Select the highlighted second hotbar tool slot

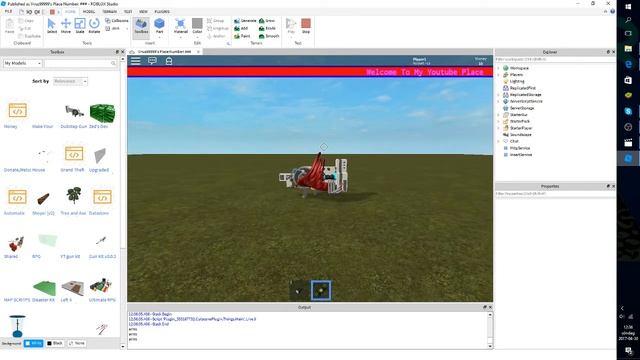click(321, 290)
